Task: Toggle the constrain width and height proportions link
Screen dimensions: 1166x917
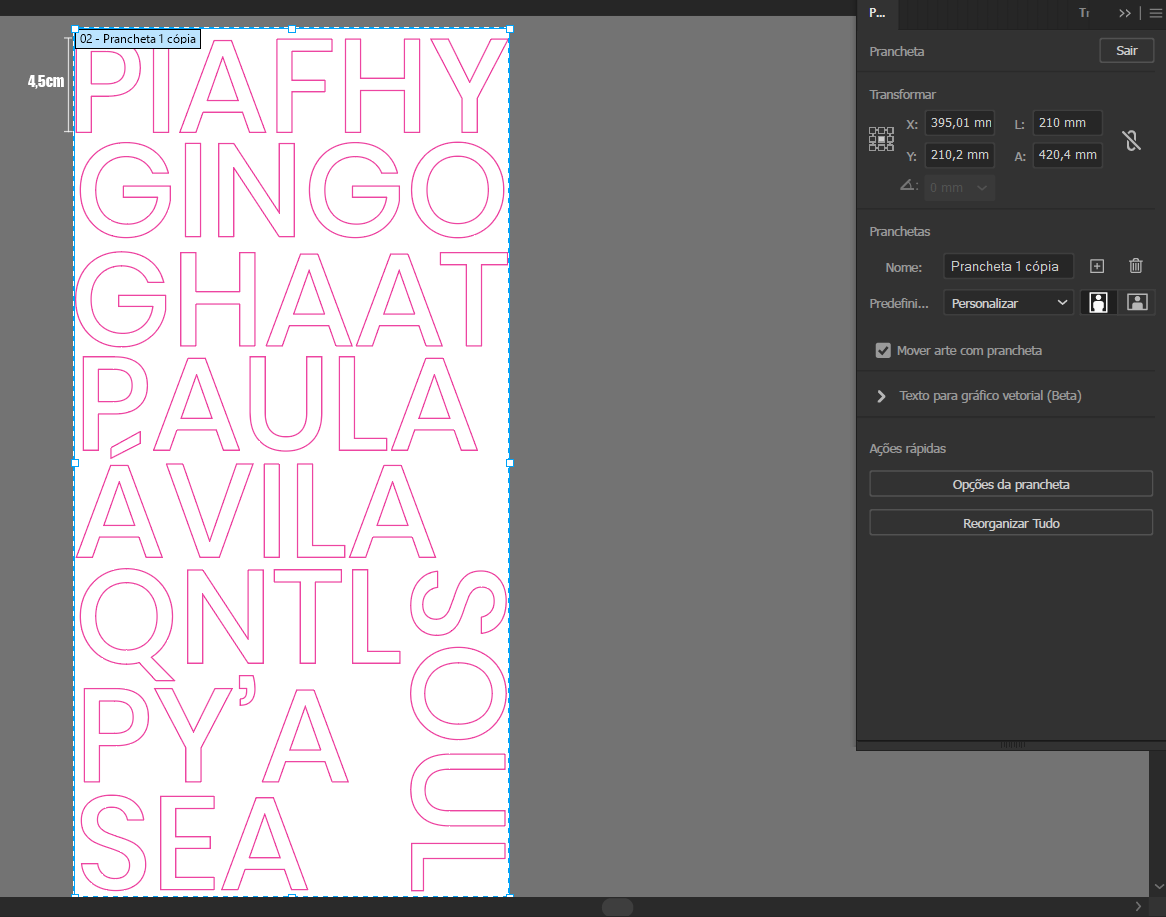Action: 1132,140
